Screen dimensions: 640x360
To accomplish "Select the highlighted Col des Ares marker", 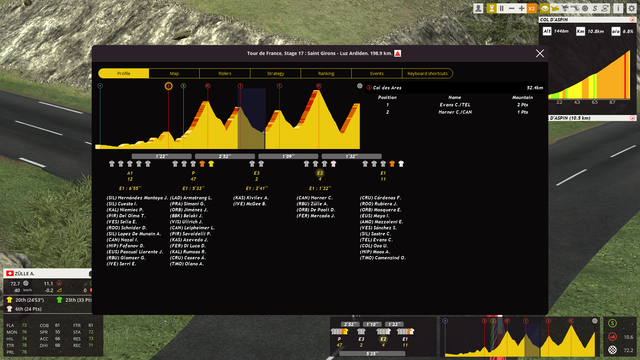I will 169,86.
